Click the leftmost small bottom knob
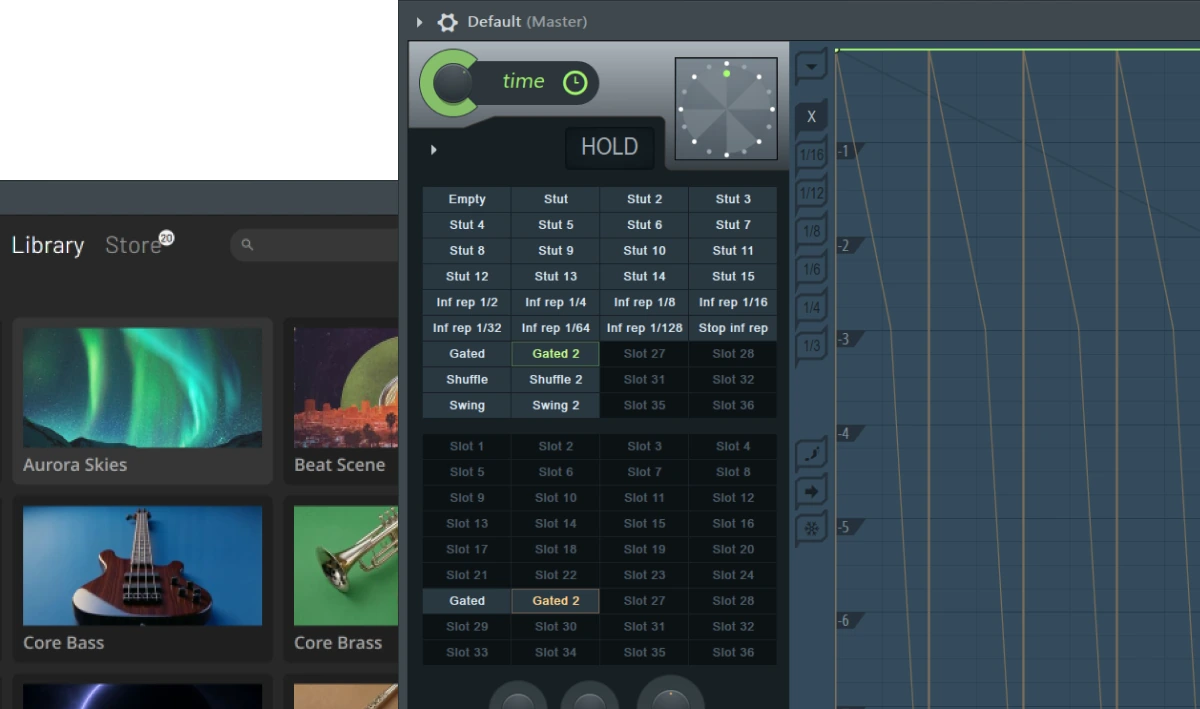The width and height of the screenshot is (1200, 709). pos(517,697)
